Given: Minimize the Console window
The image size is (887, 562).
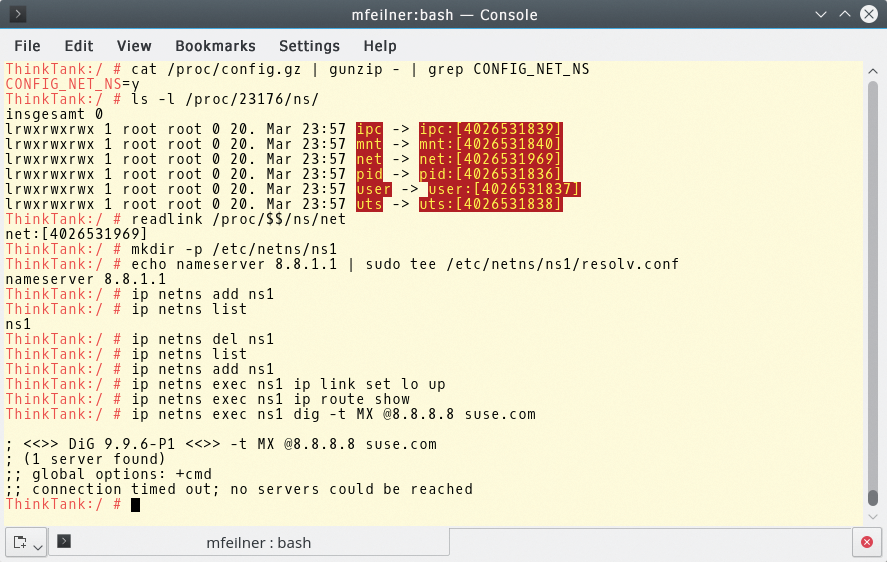Looking at the screenshot, I should [821, 14].
